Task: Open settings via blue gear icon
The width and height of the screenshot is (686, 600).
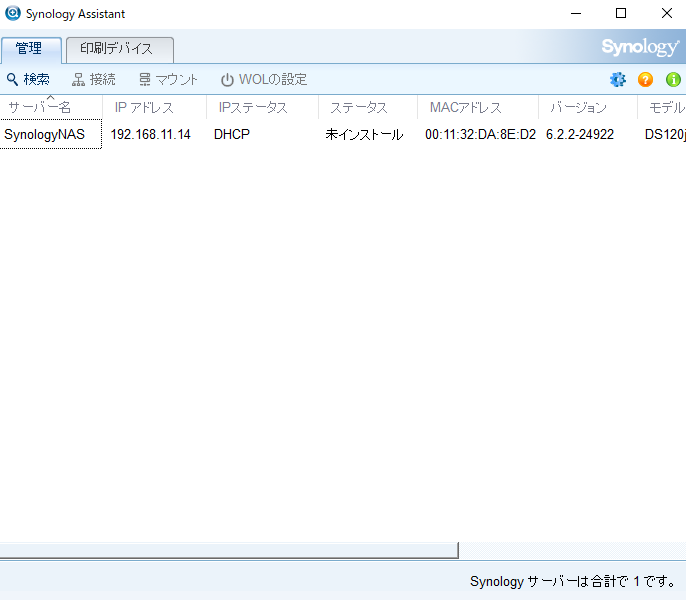Action: pos(618,80)
